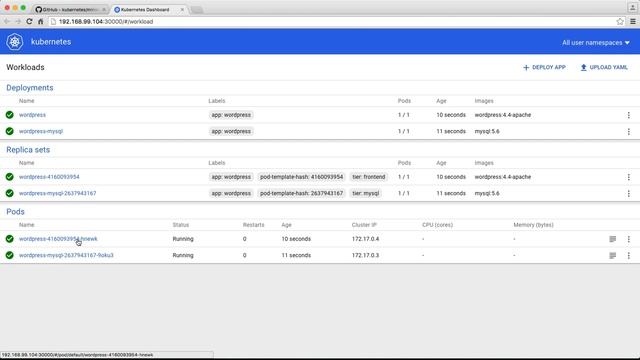Open actions menu for wordpress-mysql deployment
640x360 pixels.
coord(629,131)
